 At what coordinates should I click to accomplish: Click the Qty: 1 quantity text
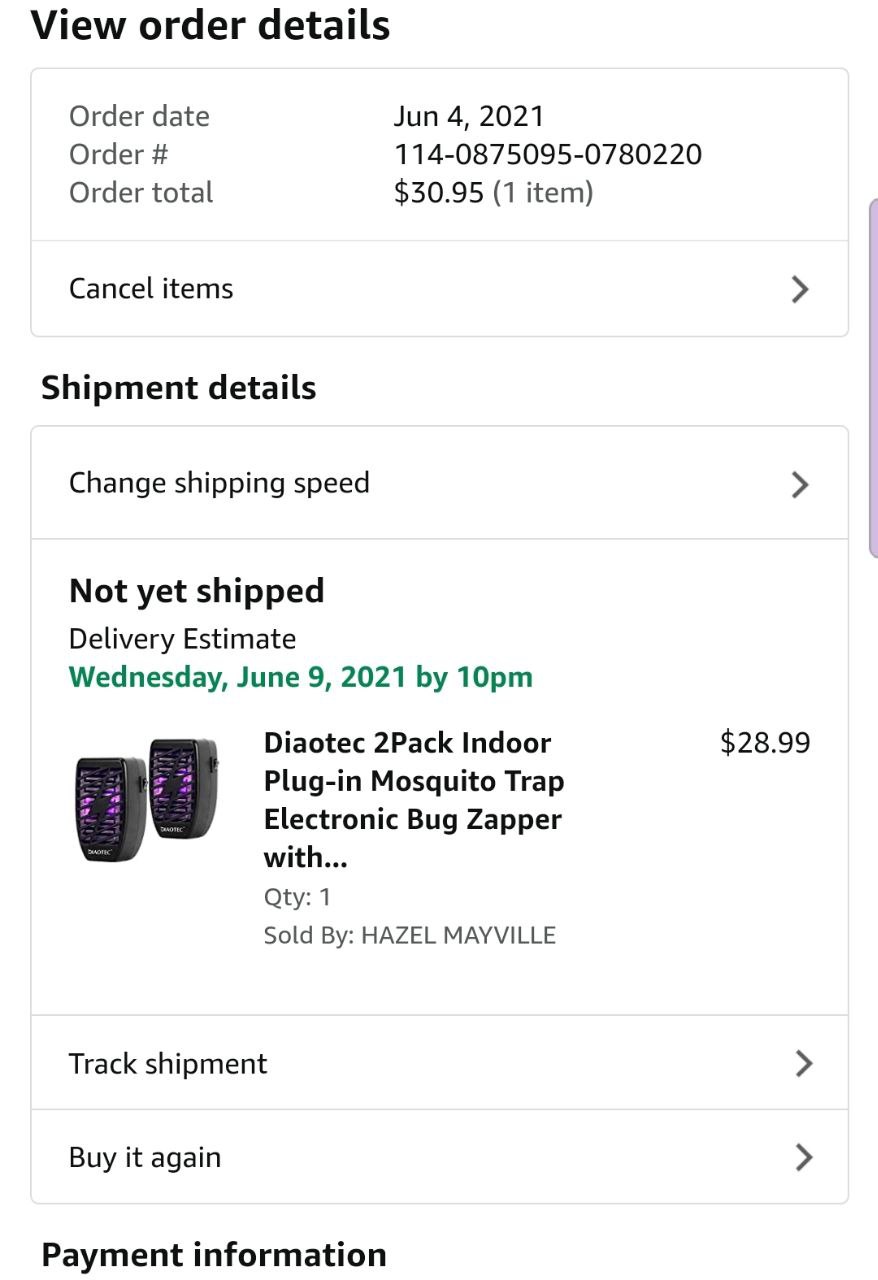pos(297,897)
